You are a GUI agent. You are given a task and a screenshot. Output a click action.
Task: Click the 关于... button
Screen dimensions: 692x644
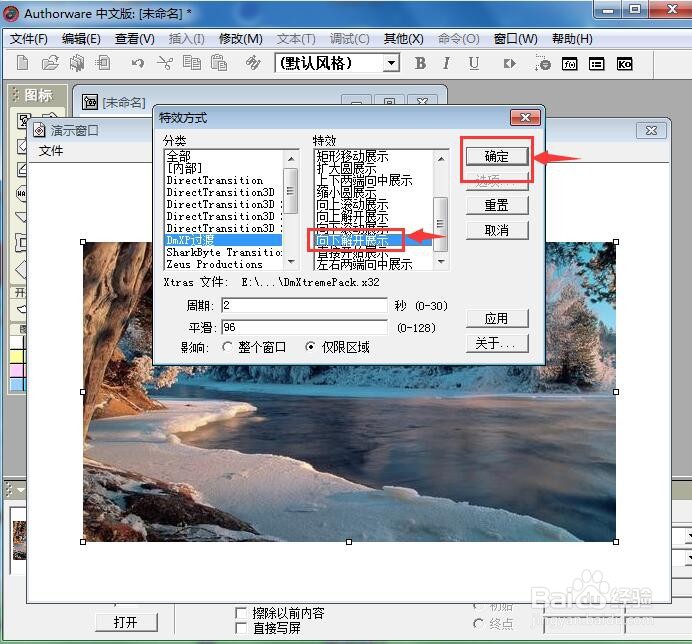tap(496, 343)
